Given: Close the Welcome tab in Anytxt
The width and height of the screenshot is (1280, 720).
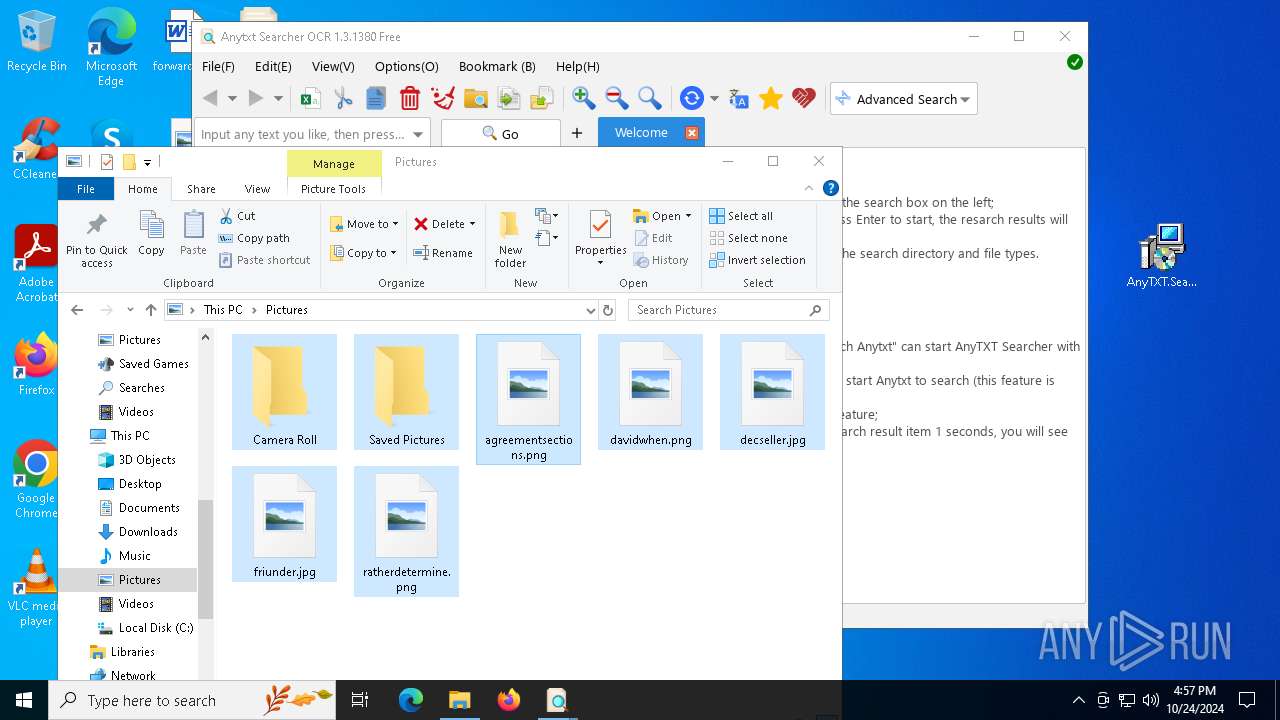Looking at the screenshot, I should coord(691,132).
